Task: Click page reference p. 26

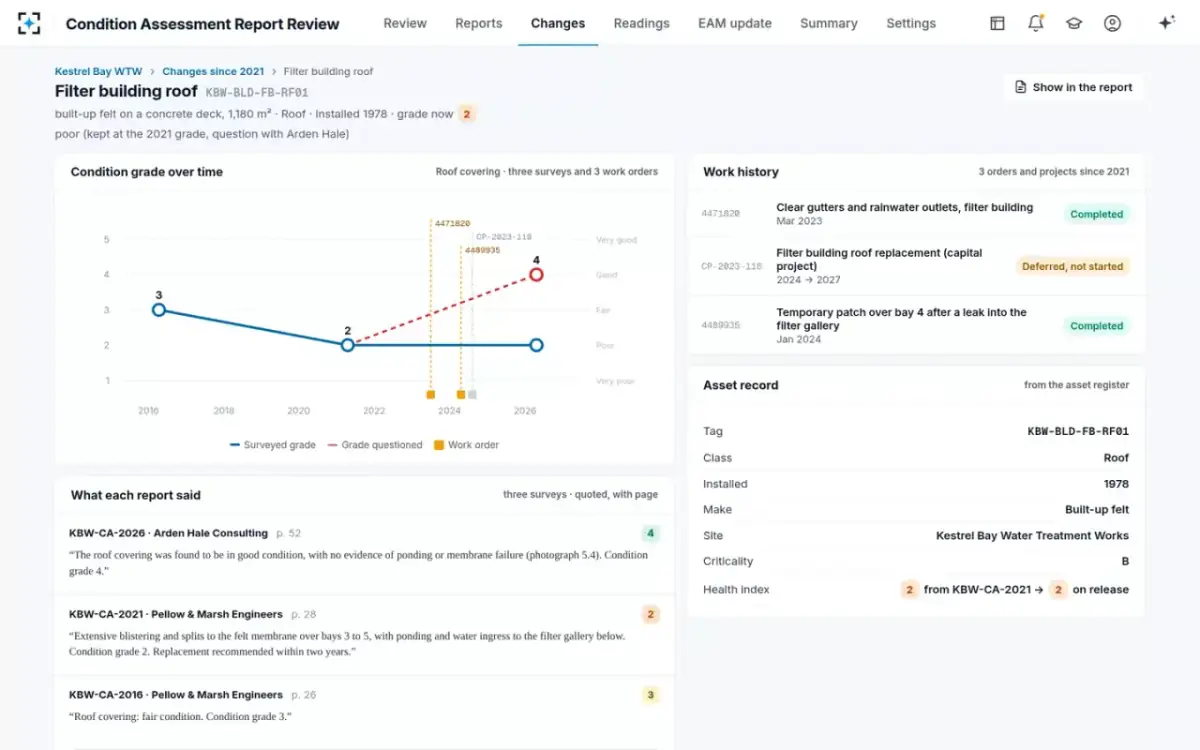Action: click(x=304, y=695)
